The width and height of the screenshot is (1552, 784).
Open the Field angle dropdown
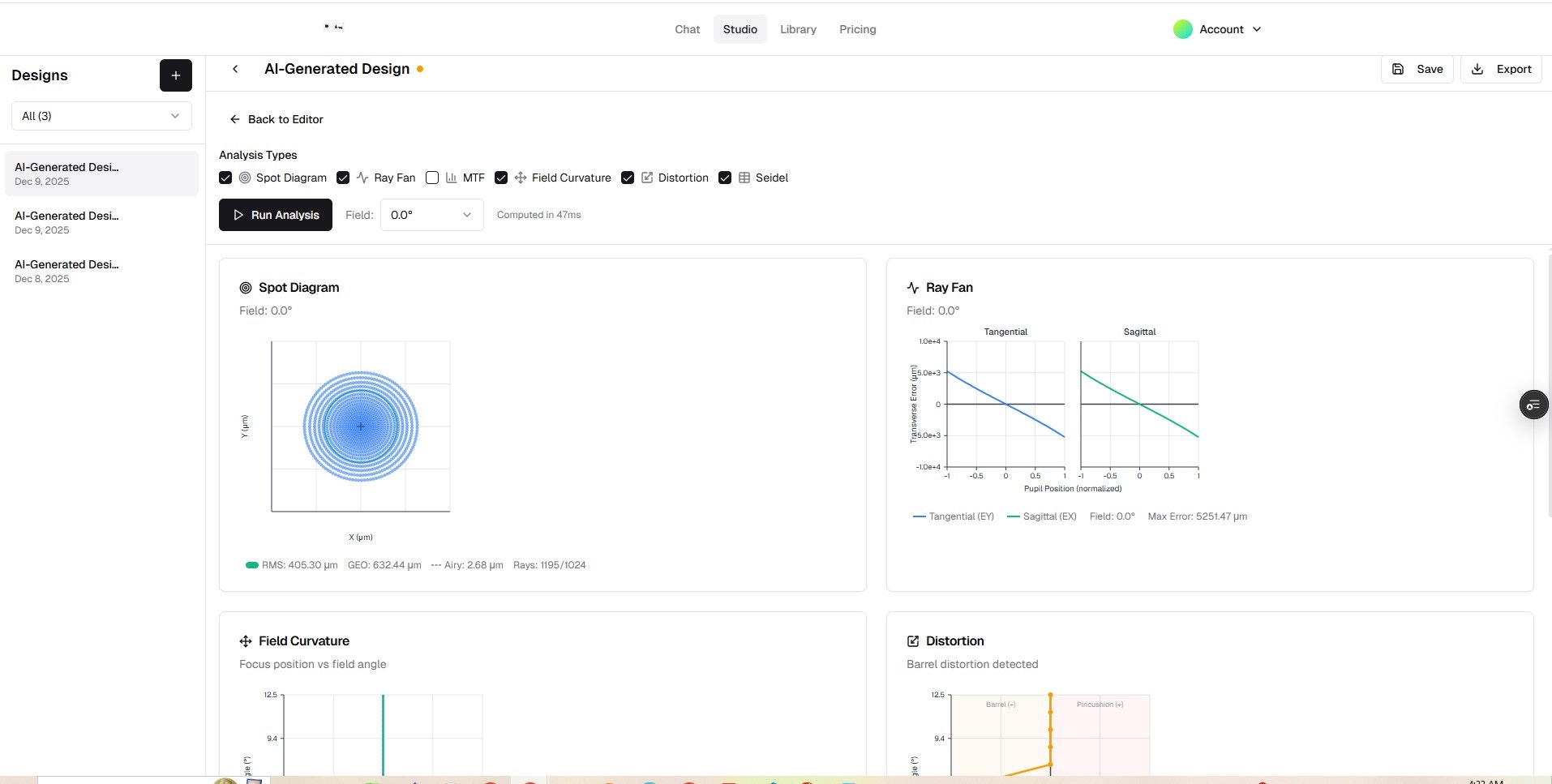(x=431, y=215)
